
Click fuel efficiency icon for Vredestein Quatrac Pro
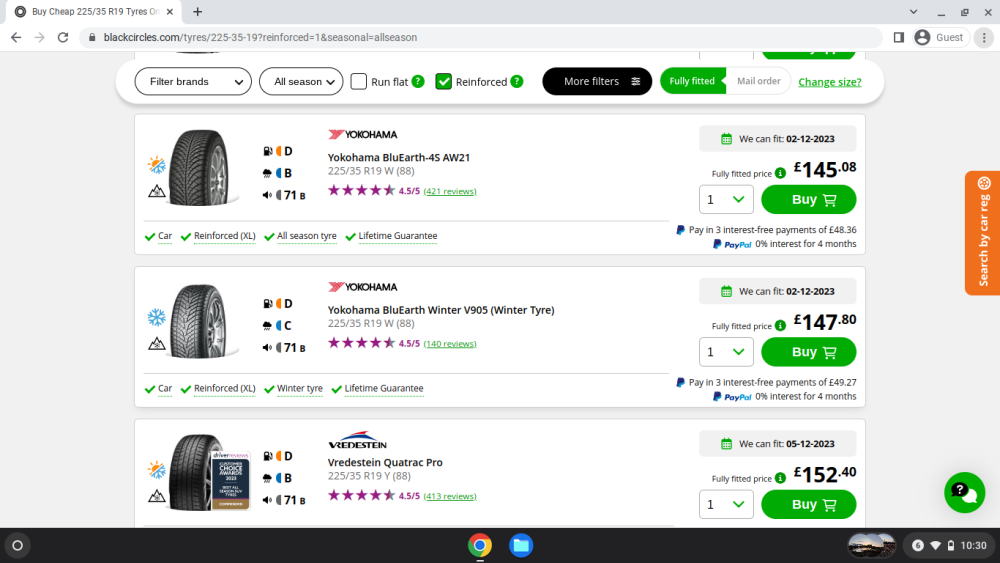click(268, 456)
